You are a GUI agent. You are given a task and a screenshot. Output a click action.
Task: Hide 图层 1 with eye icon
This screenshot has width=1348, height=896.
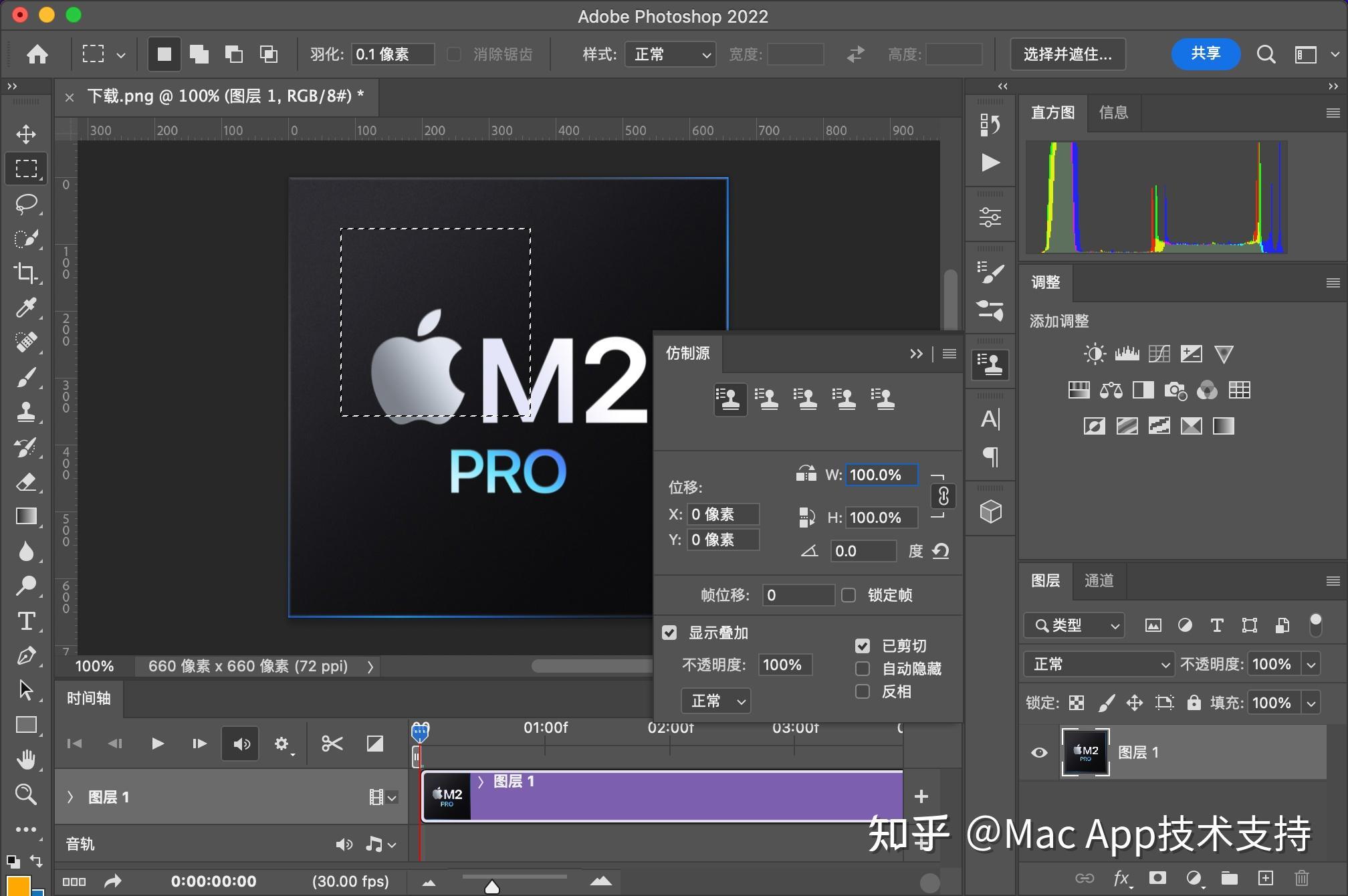pos(1039,752)
